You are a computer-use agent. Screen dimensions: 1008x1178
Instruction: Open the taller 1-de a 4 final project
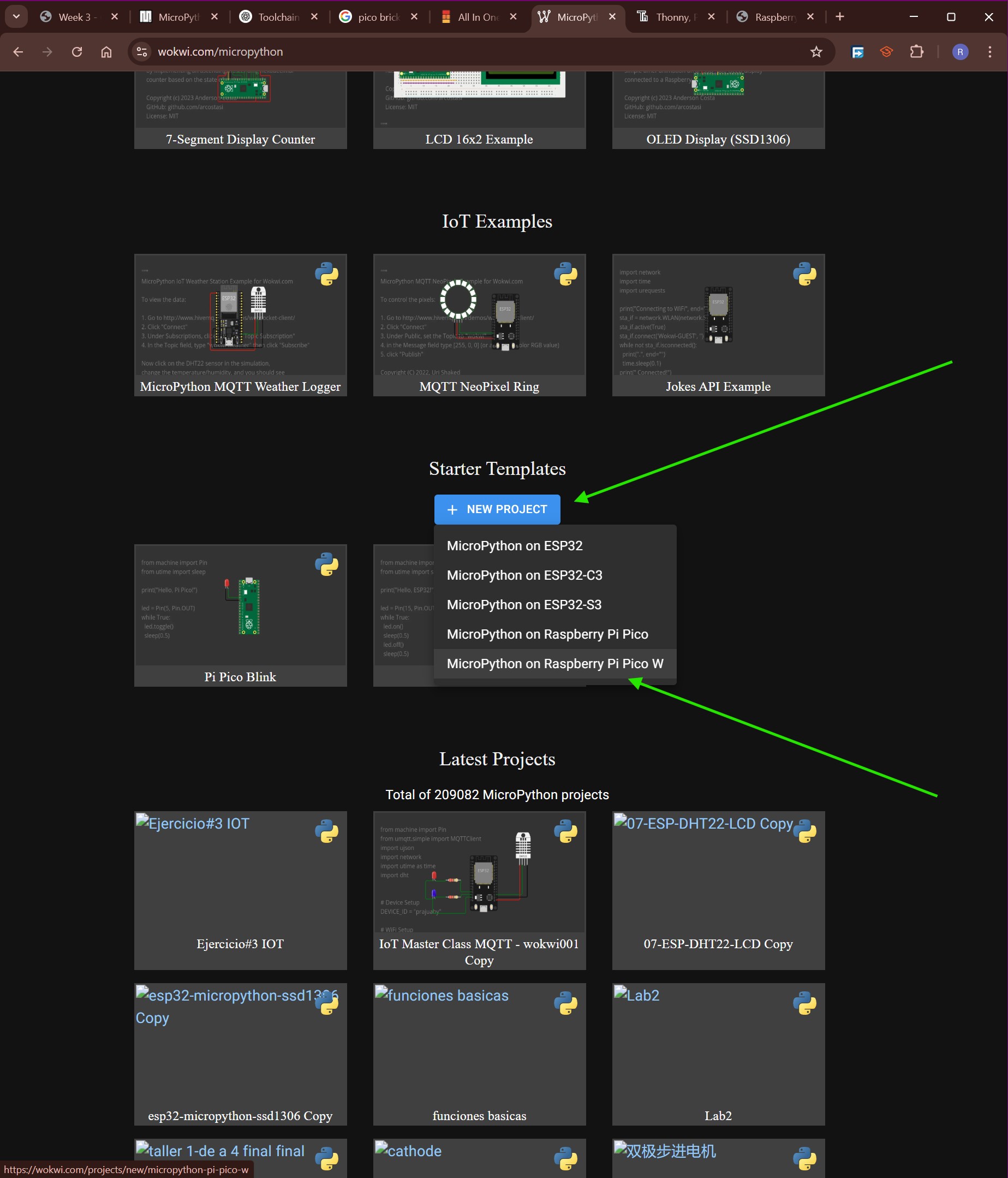tap(241, 1158)
